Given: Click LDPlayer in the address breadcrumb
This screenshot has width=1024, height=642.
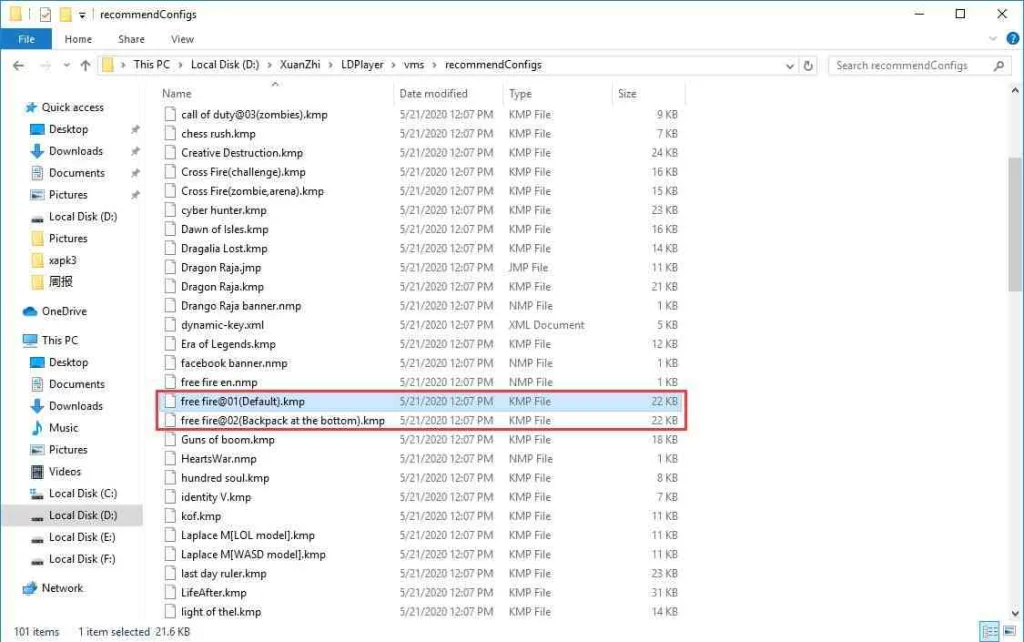Looking at the screenshot, I should tap(362, 65).
